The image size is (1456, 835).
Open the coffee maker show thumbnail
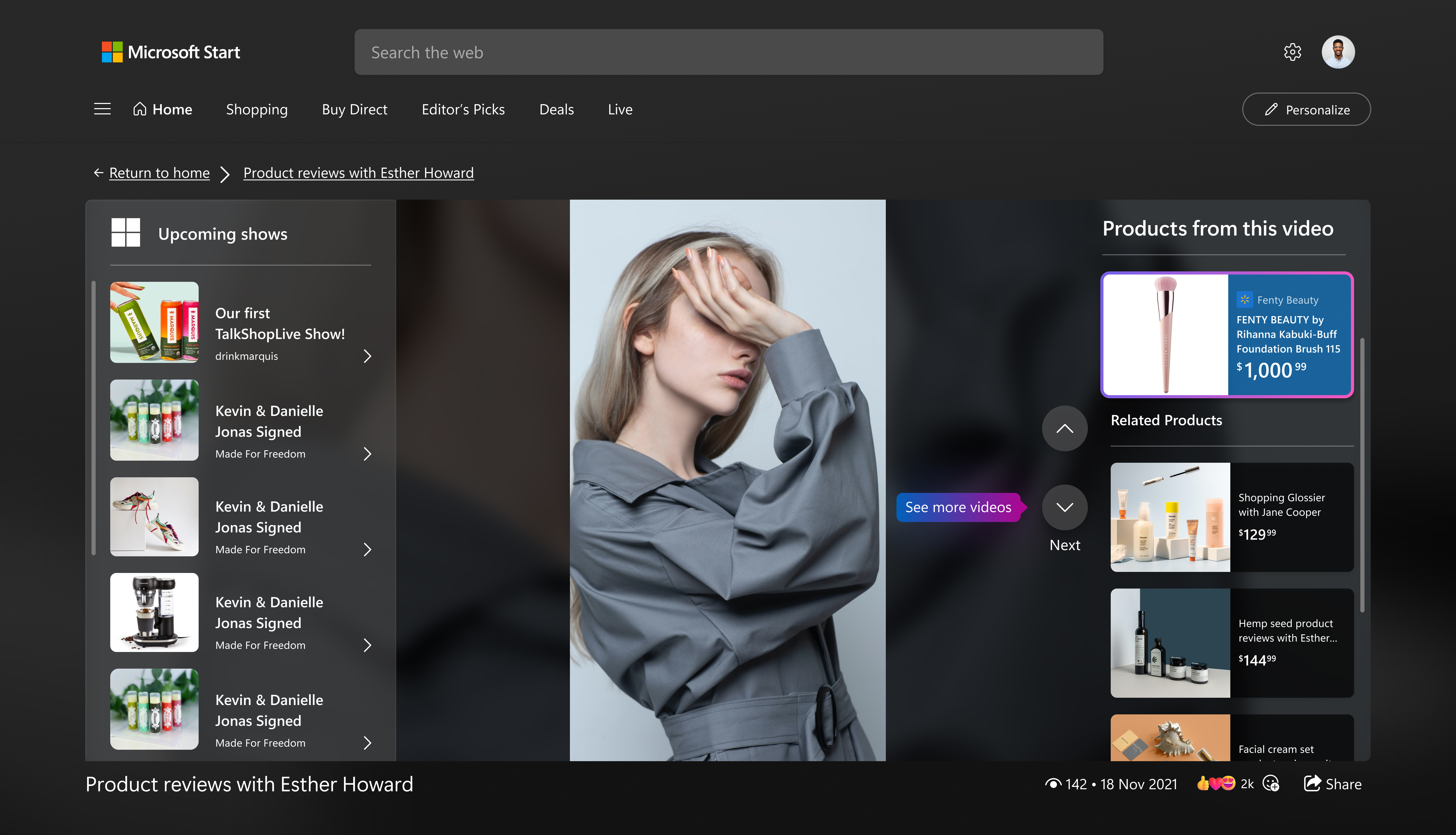[x=154, y=612]
